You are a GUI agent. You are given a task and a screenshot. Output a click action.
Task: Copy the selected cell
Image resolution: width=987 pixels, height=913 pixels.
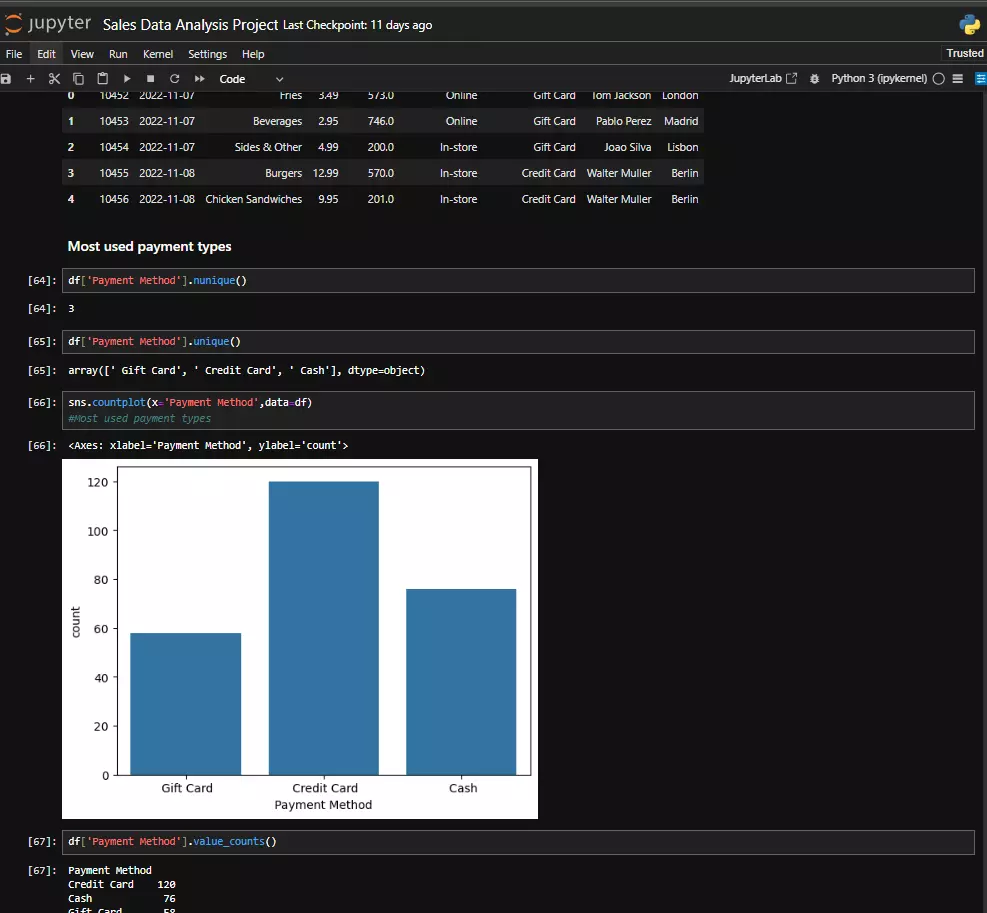coord(79,79)
